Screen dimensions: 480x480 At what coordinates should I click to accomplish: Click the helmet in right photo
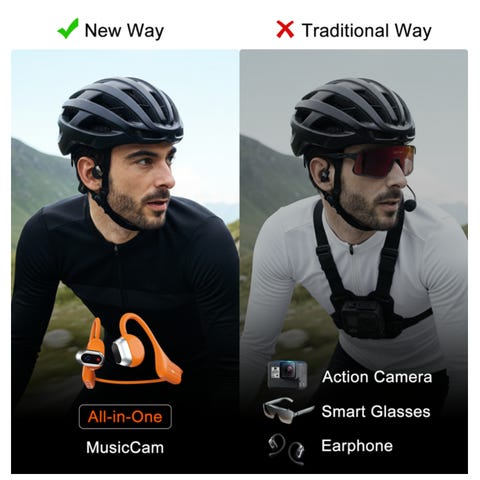click(353, 115)
